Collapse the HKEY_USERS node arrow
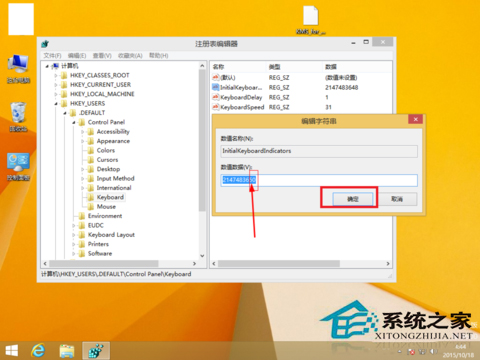 (x=56, y=104)
